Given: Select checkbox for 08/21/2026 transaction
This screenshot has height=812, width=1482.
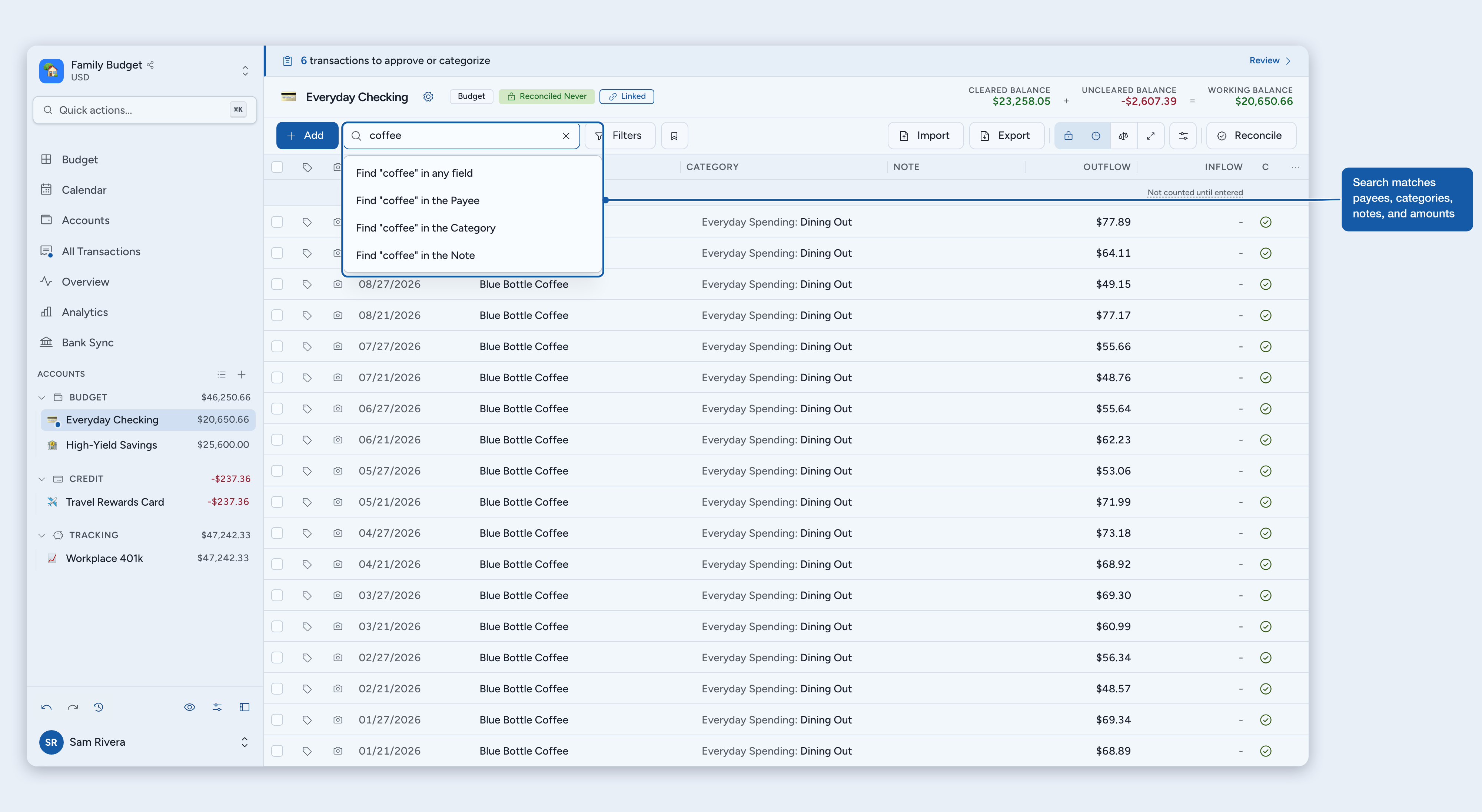Looking at the screenshot, I should click(277, 315).
